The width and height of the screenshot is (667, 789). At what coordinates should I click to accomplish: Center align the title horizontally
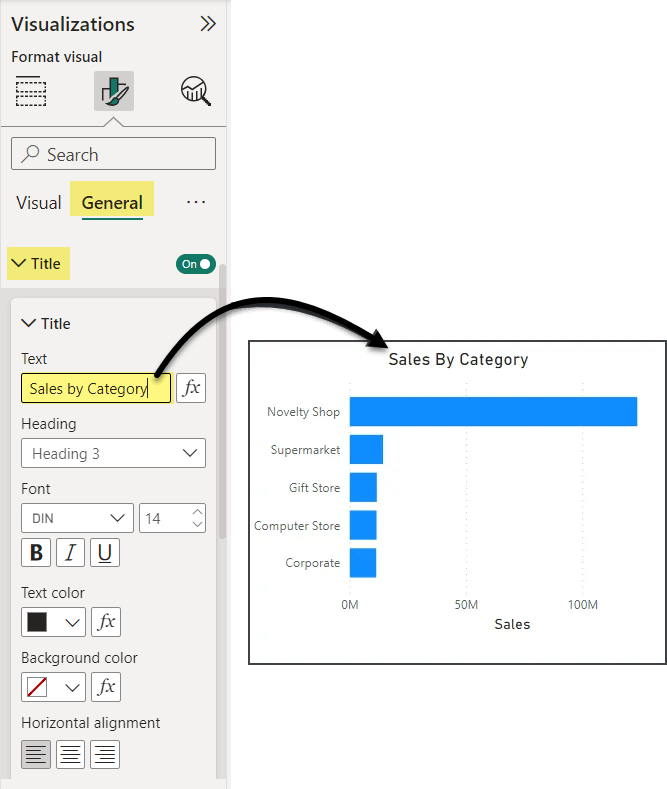[71, 754]
